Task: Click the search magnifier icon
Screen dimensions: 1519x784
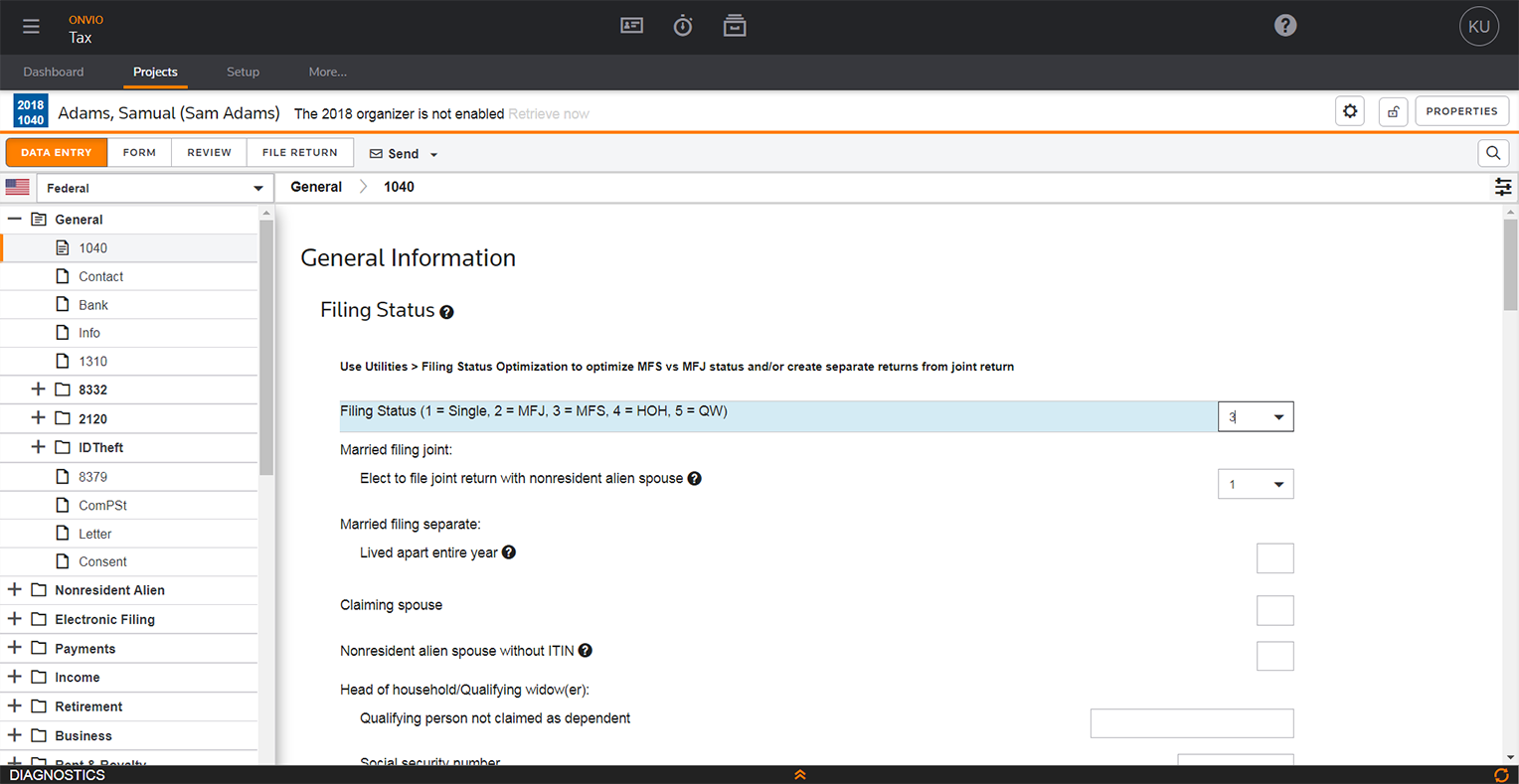Action: point(1492,153)
